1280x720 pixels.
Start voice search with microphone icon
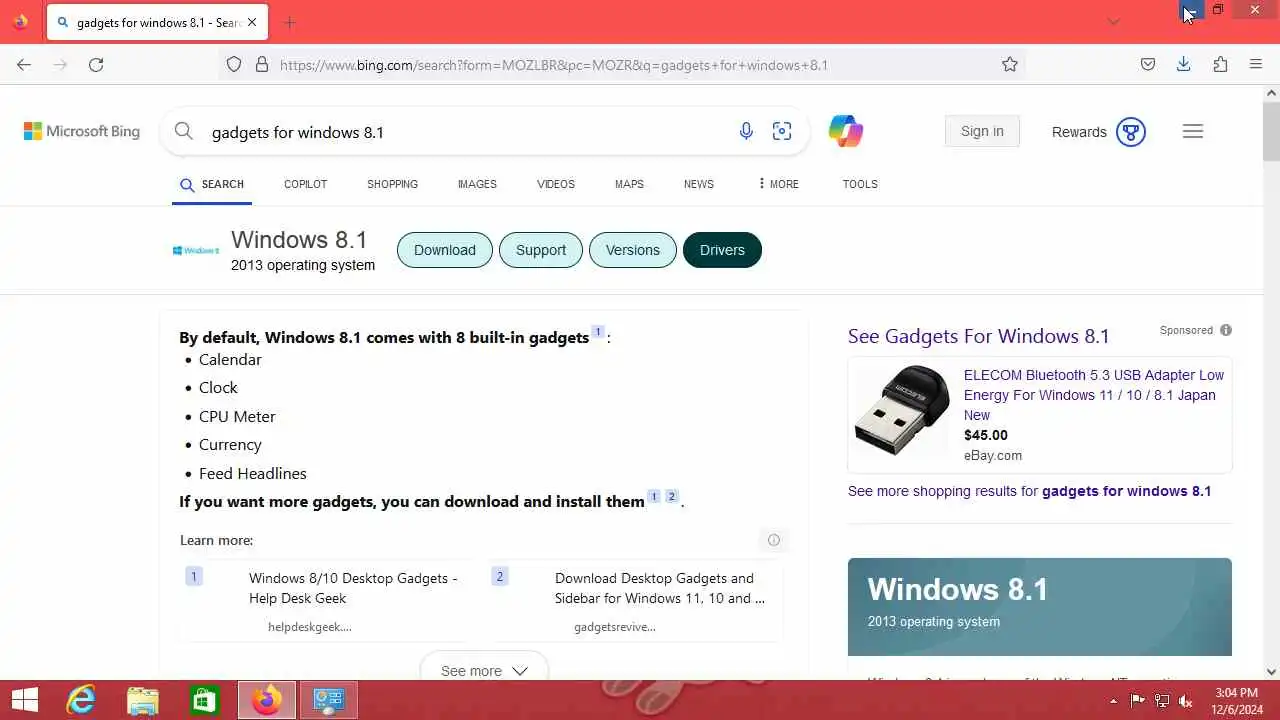[746, 131]
